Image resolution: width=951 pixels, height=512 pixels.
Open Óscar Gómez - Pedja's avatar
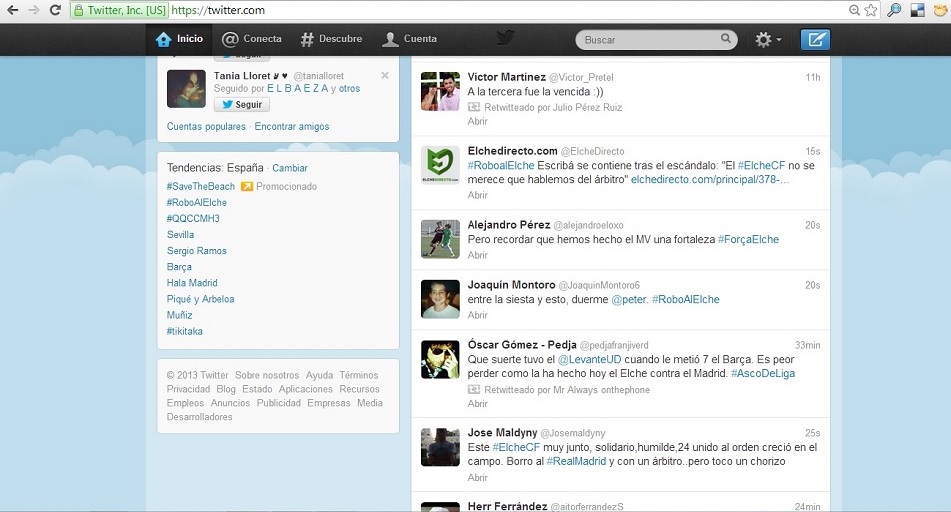point(440,359)
